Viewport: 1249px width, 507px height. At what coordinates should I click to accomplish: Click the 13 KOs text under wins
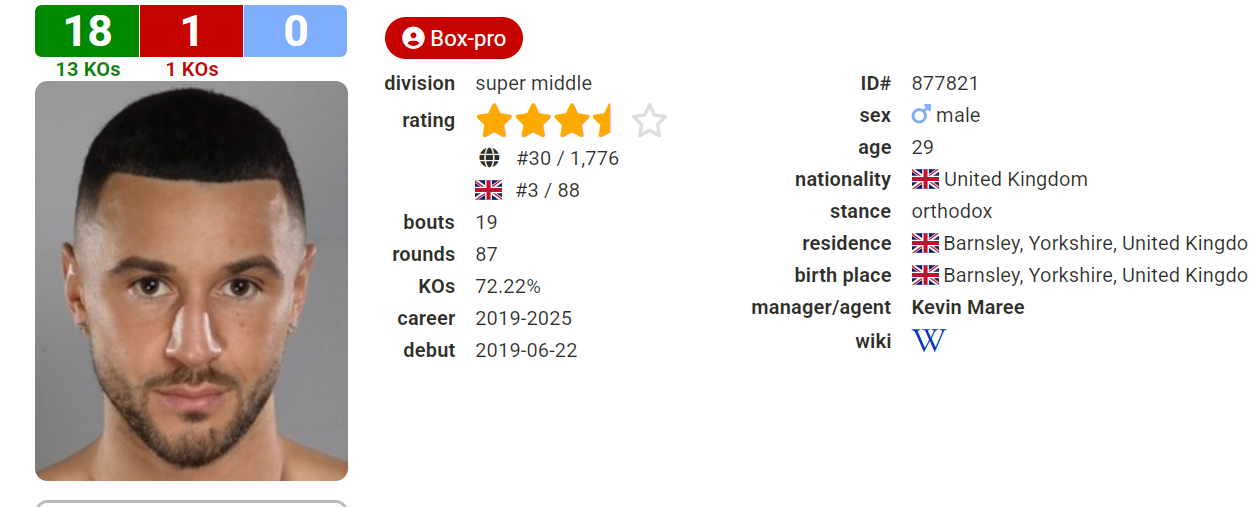click(x=88, y=69)
